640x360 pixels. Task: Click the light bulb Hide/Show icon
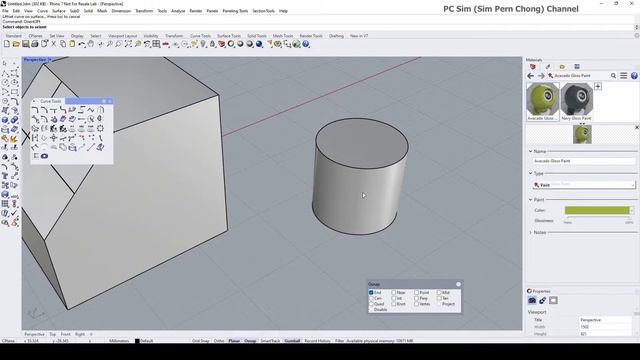coord(203,44)
